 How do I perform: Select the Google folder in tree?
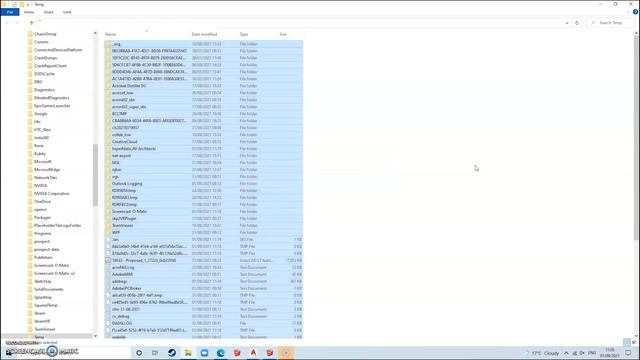[x=40, y=114]
